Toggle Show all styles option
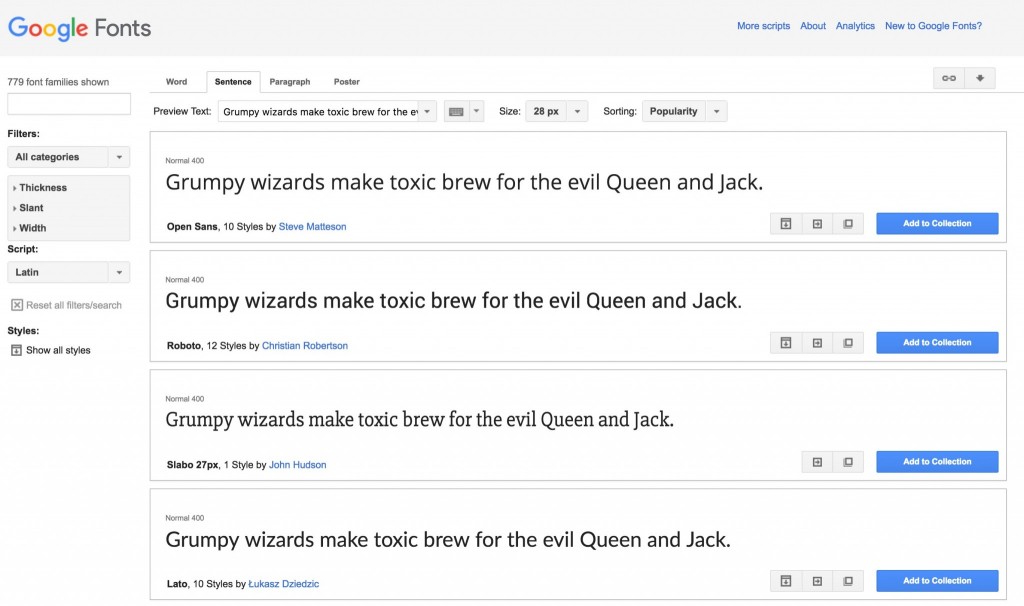 [x=50, y=351]
